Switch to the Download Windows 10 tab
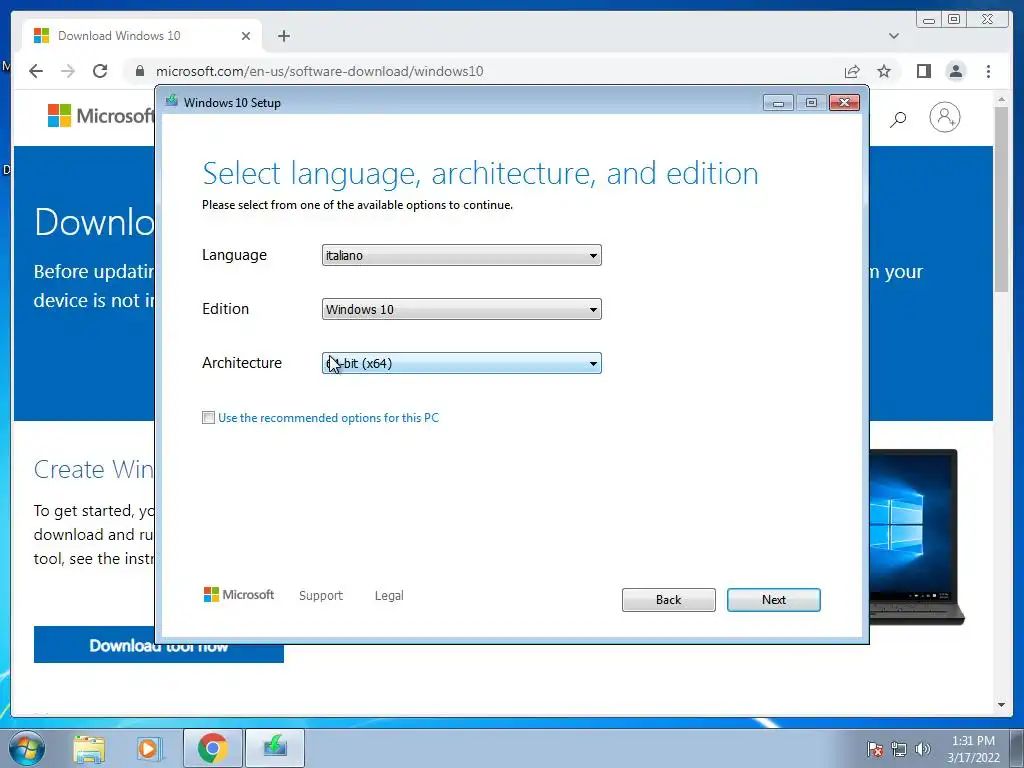1024x768 pixels. tap(142, 36)
